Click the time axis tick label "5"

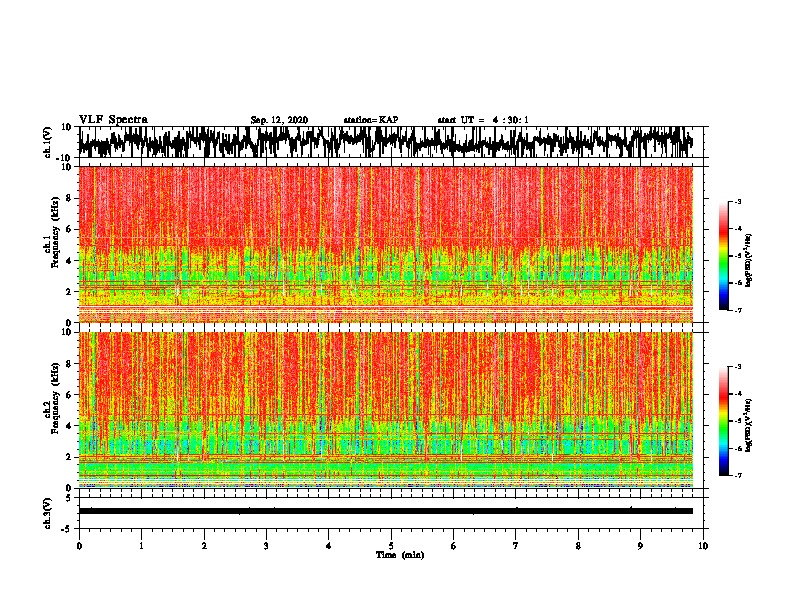391,546
